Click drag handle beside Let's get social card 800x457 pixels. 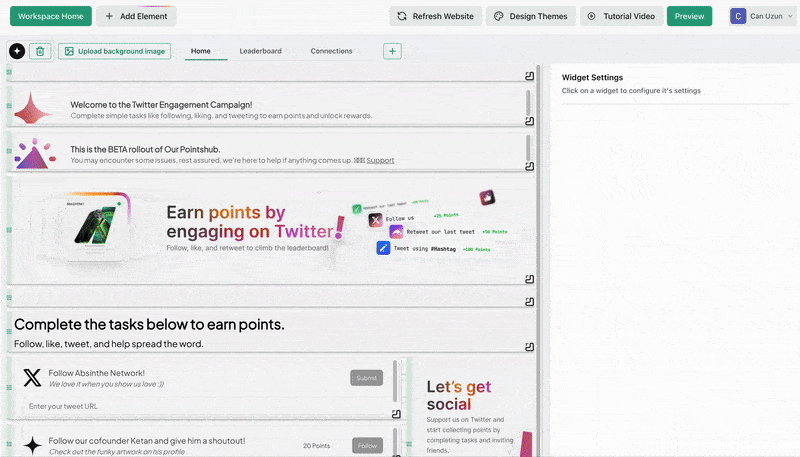409,445
